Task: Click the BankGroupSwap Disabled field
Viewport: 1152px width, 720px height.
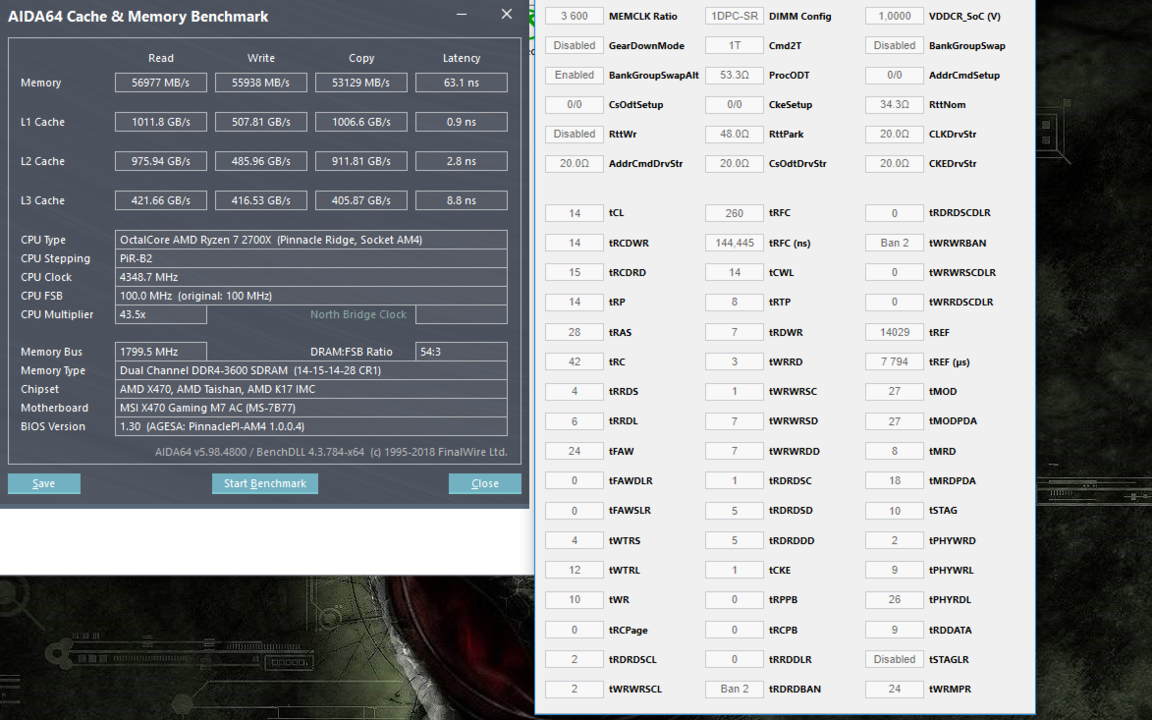Action: 894,46
